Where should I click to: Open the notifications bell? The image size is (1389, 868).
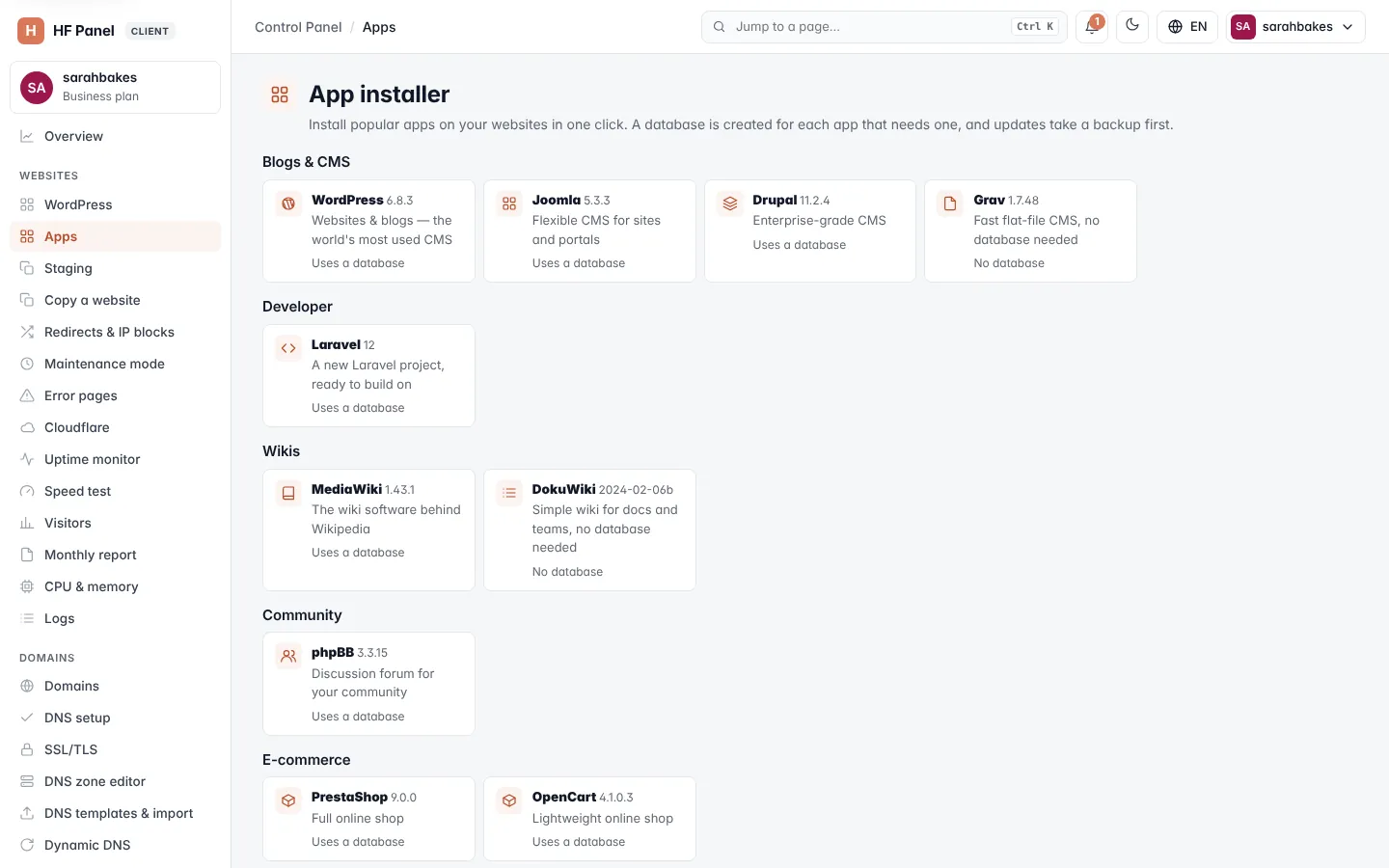coord(1092,27)
